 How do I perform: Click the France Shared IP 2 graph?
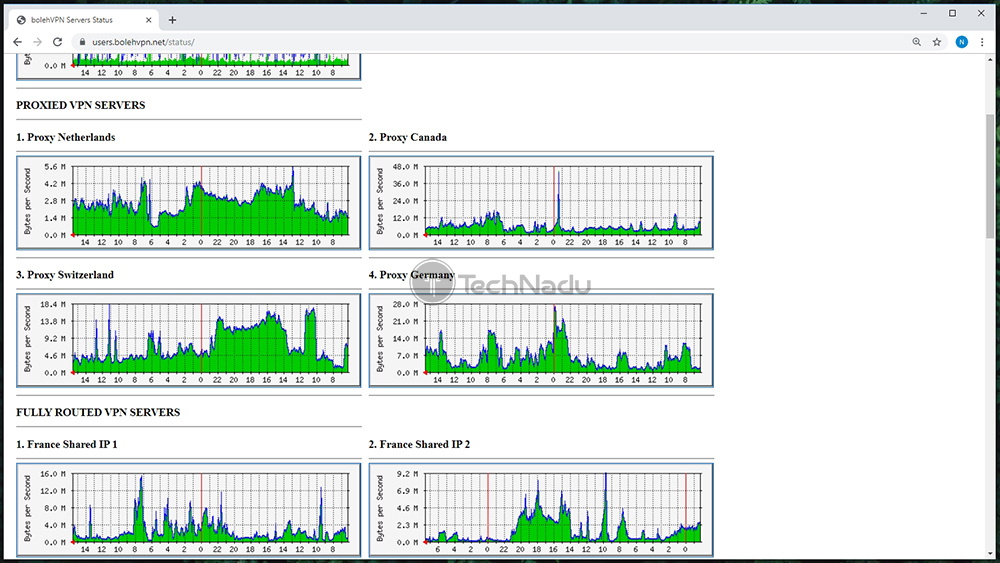[541, 510]
